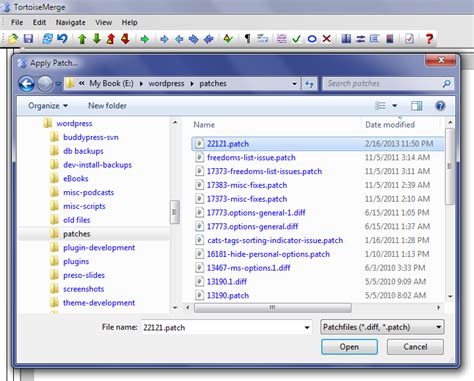Viewport: 474px width, 381px height.
Task: Sort by the Name column header
Action: (204, 125)
